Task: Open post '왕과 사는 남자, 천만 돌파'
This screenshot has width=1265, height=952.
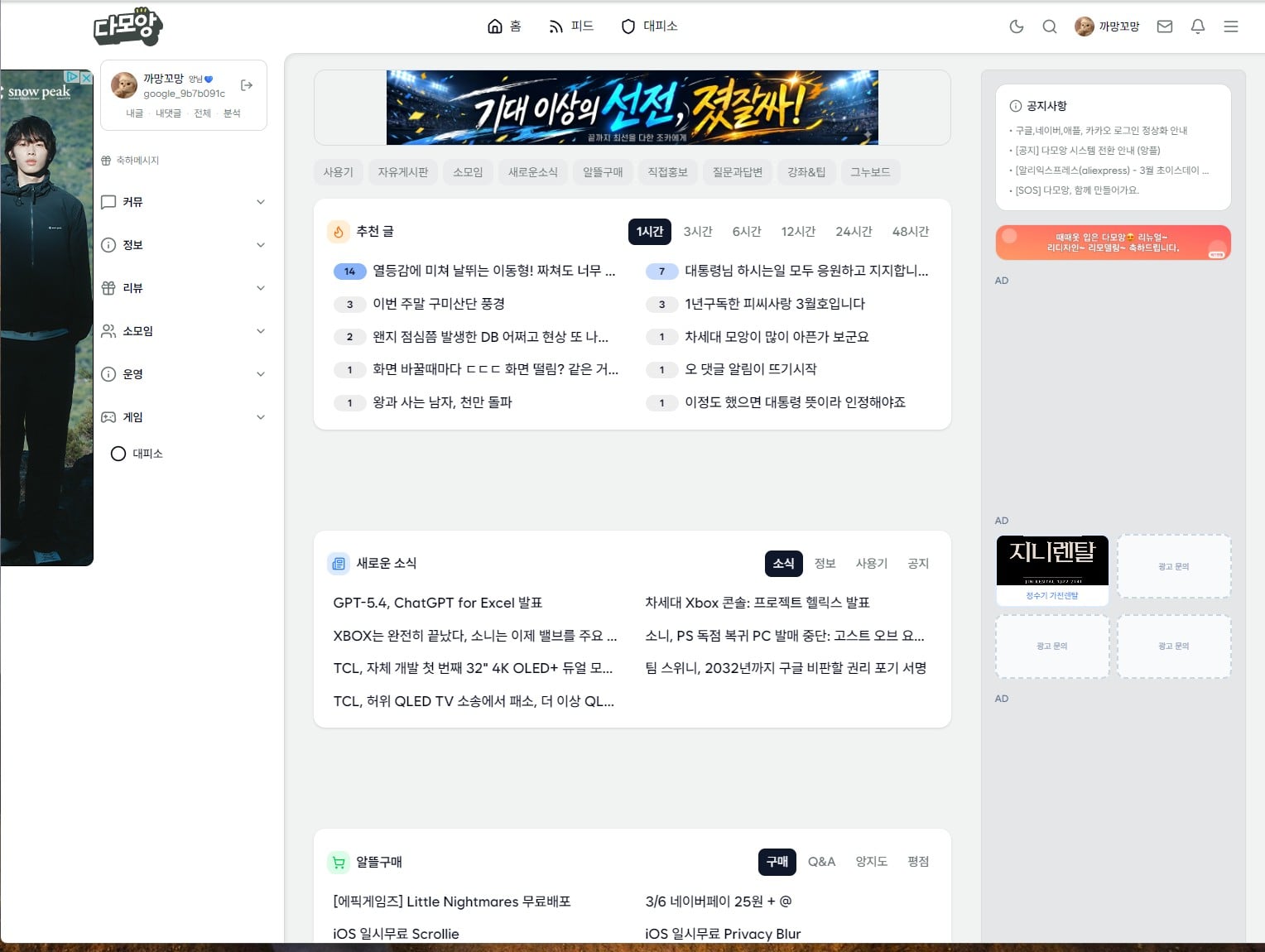Action: point(442,402)
